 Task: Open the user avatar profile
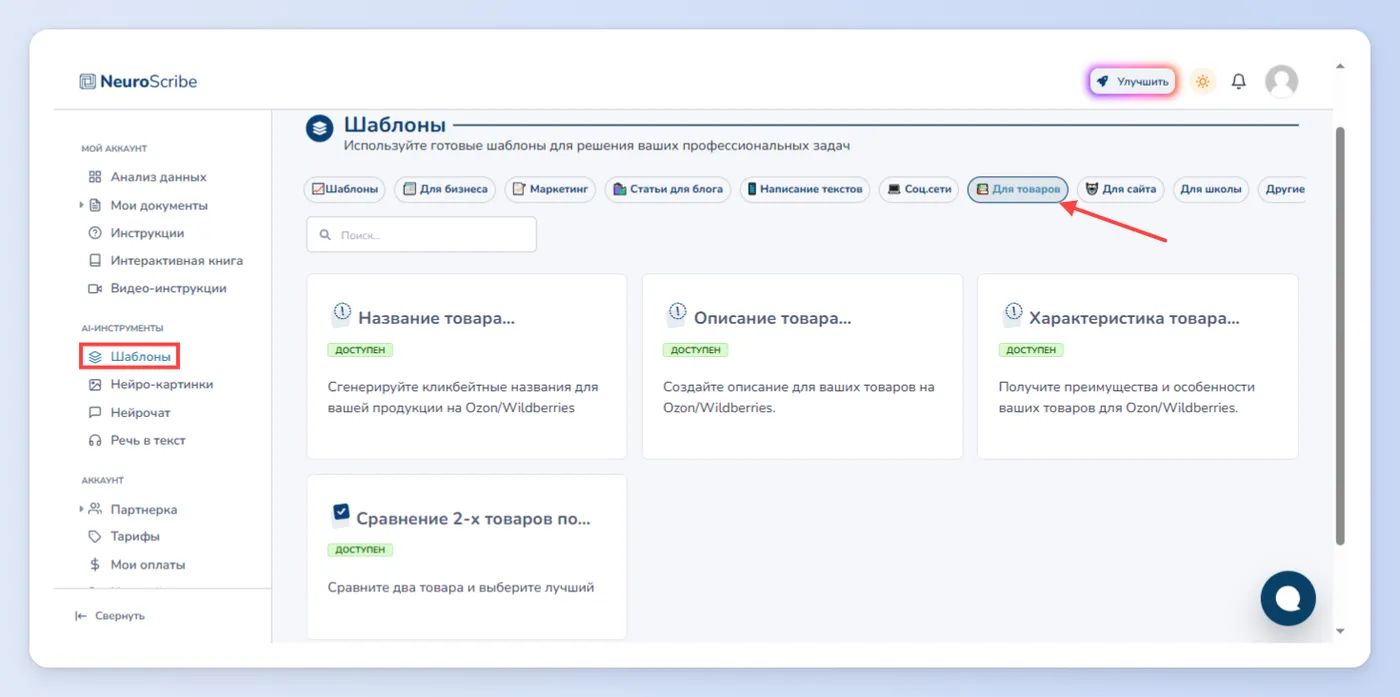pos(1281,82)
